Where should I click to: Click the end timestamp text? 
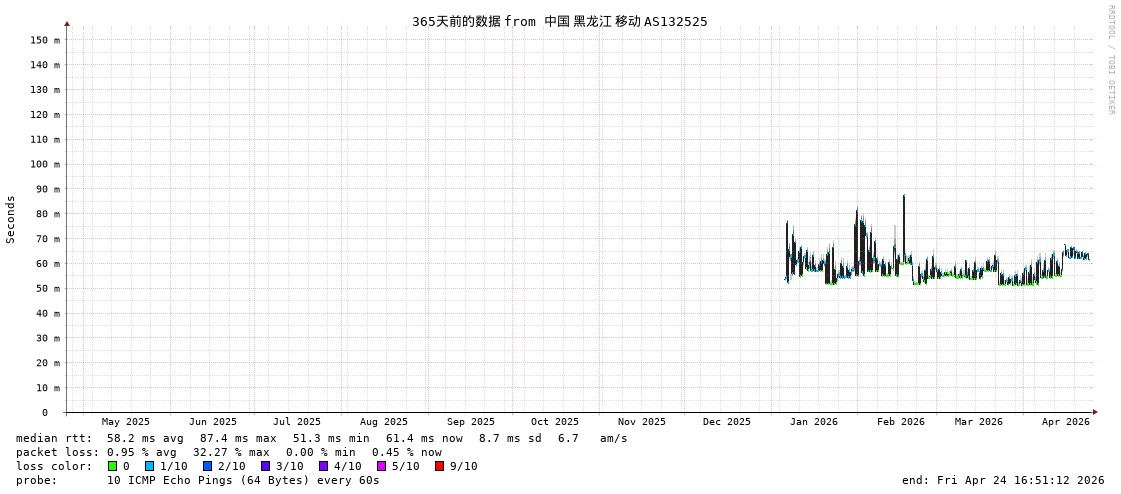(x=1003, y=480)
